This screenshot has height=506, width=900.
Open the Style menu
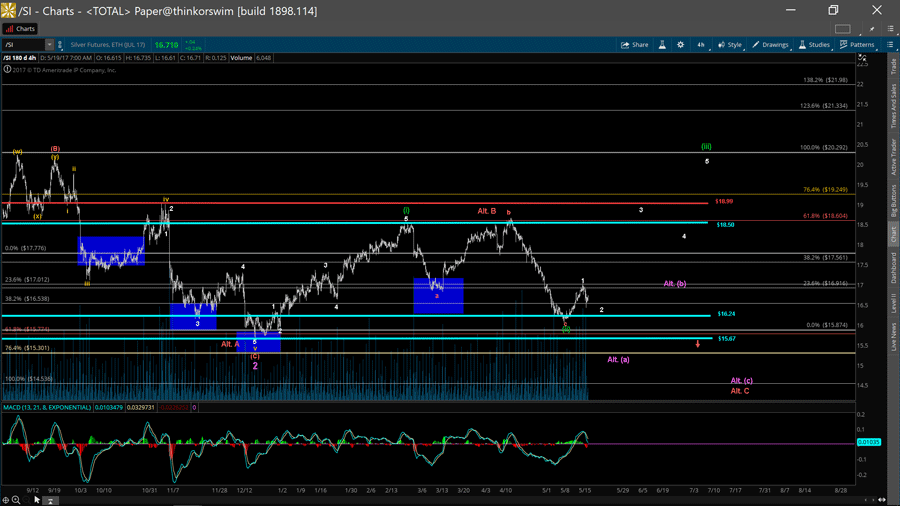[730, 45]
